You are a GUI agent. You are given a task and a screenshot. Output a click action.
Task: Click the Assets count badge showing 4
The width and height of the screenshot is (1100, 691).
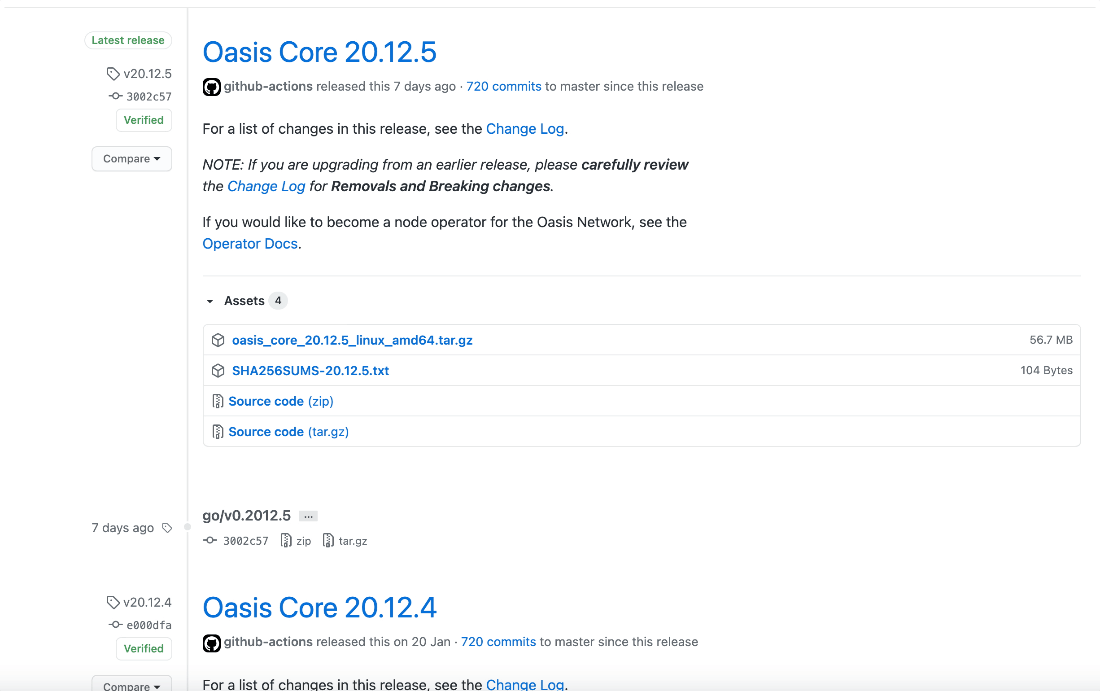click(278, 301)
